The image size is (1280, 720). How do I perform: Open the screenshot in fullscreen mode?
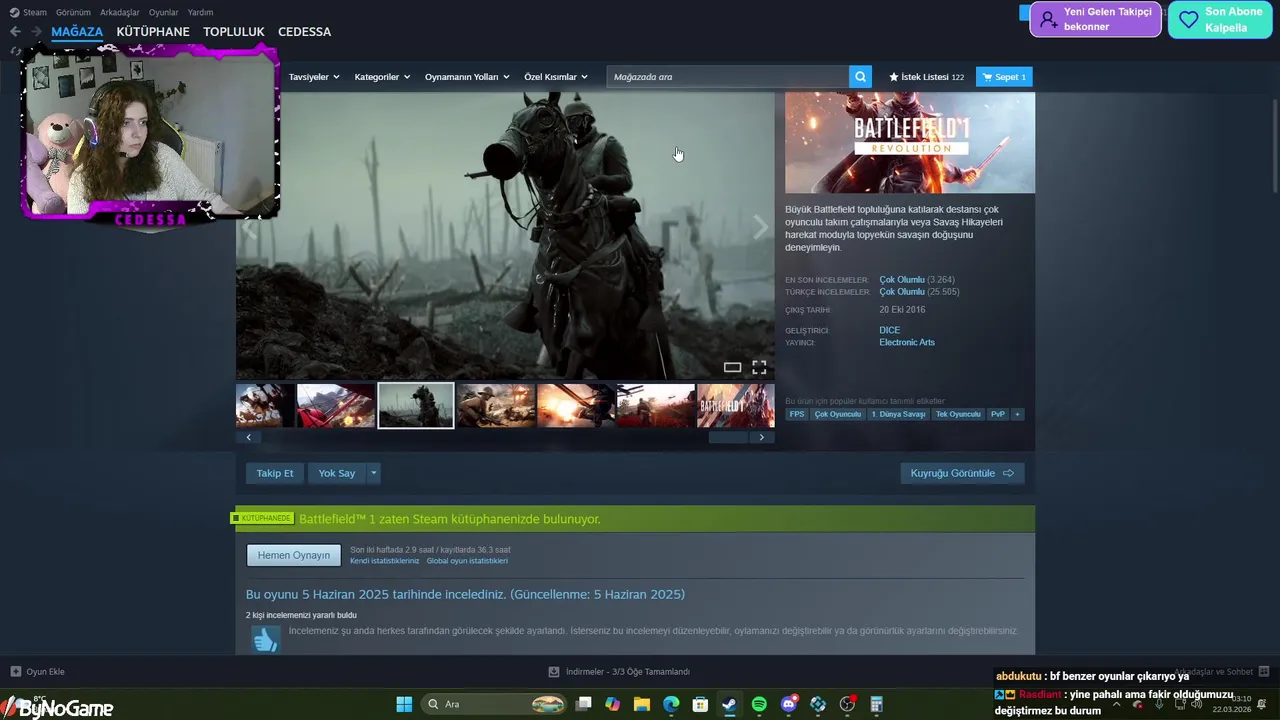click(x=759, y=368)
